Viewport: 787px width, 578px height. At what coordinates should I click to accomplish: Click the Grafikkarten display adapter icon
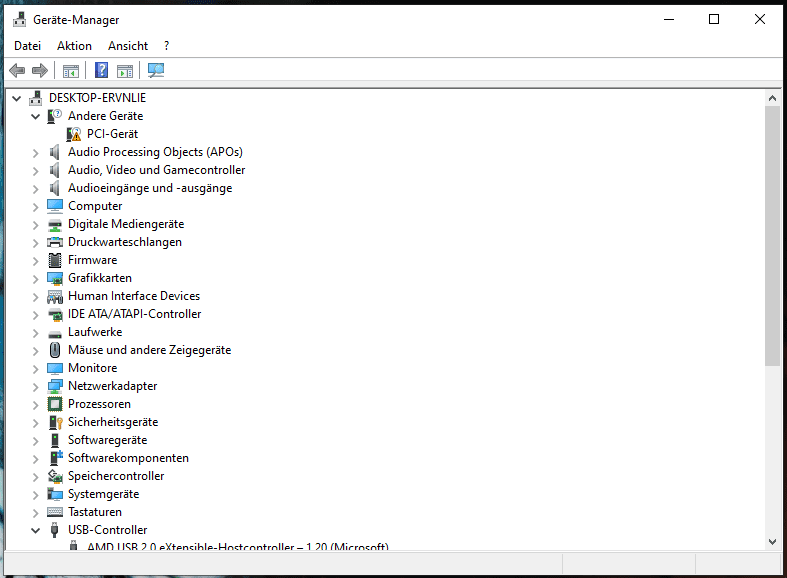tap(55, 278)
